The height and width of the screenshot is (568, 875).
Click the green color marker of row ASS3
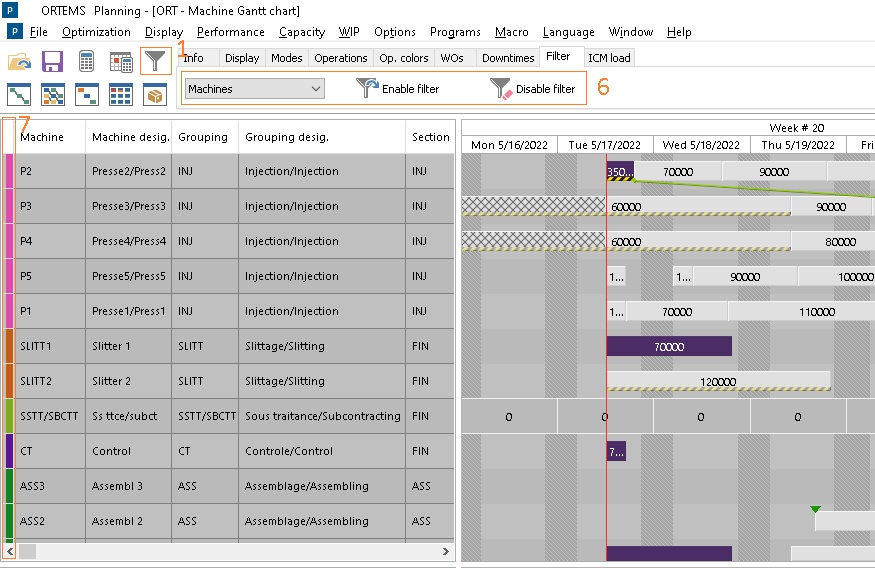[9, 487]
